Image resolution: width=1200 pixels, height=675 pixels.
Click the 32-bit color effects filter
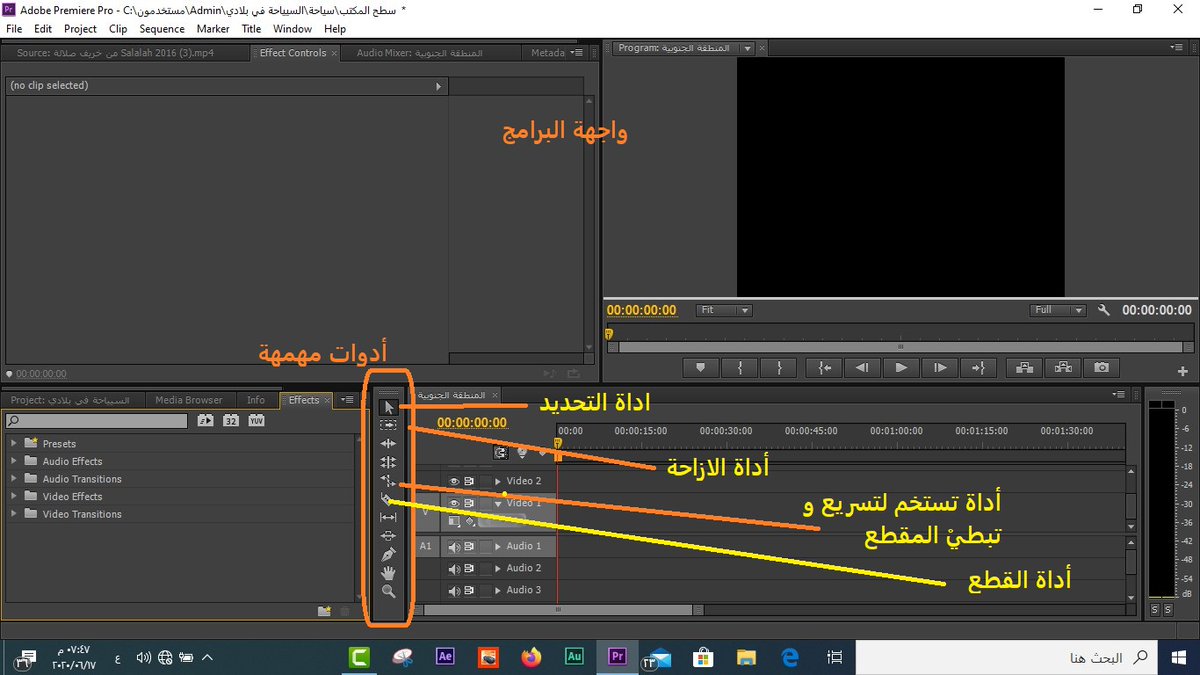[x=231, y=421]
